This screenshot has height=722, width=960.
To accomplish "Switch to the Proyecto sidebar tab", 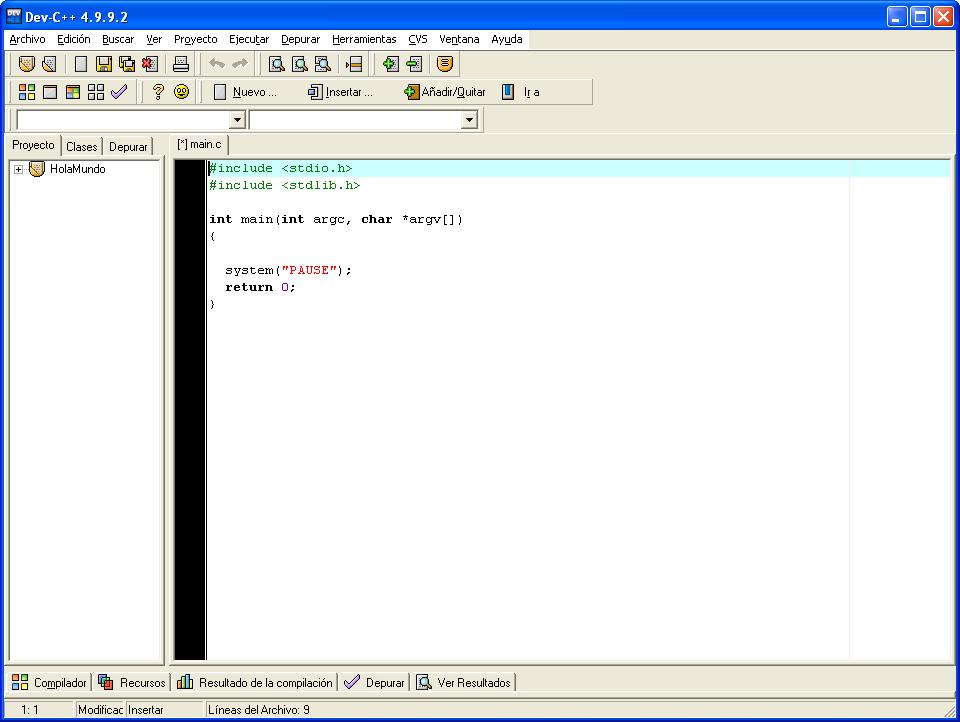I will [33, 145].
